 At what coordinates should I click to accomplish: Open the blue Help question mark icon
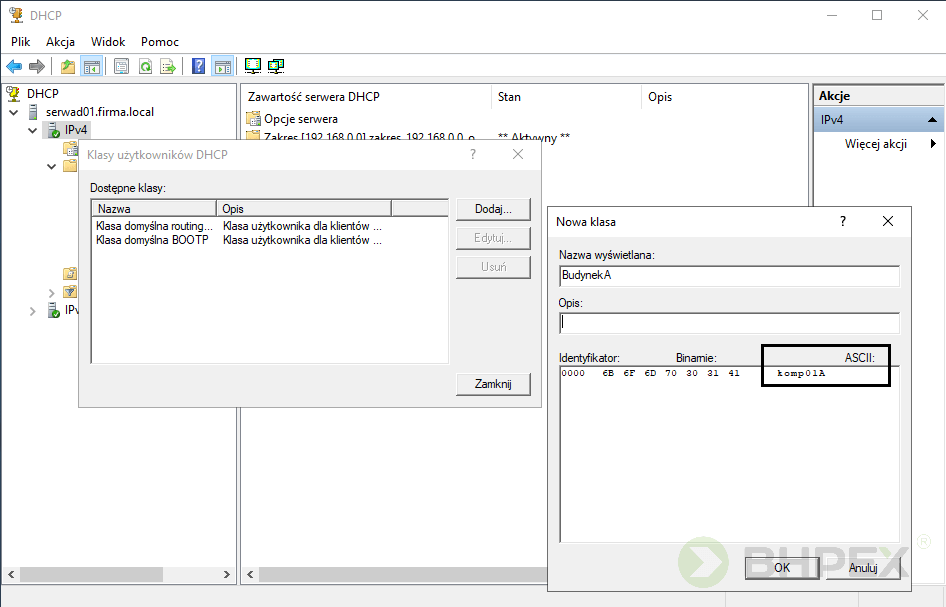(x=198, y=67)
